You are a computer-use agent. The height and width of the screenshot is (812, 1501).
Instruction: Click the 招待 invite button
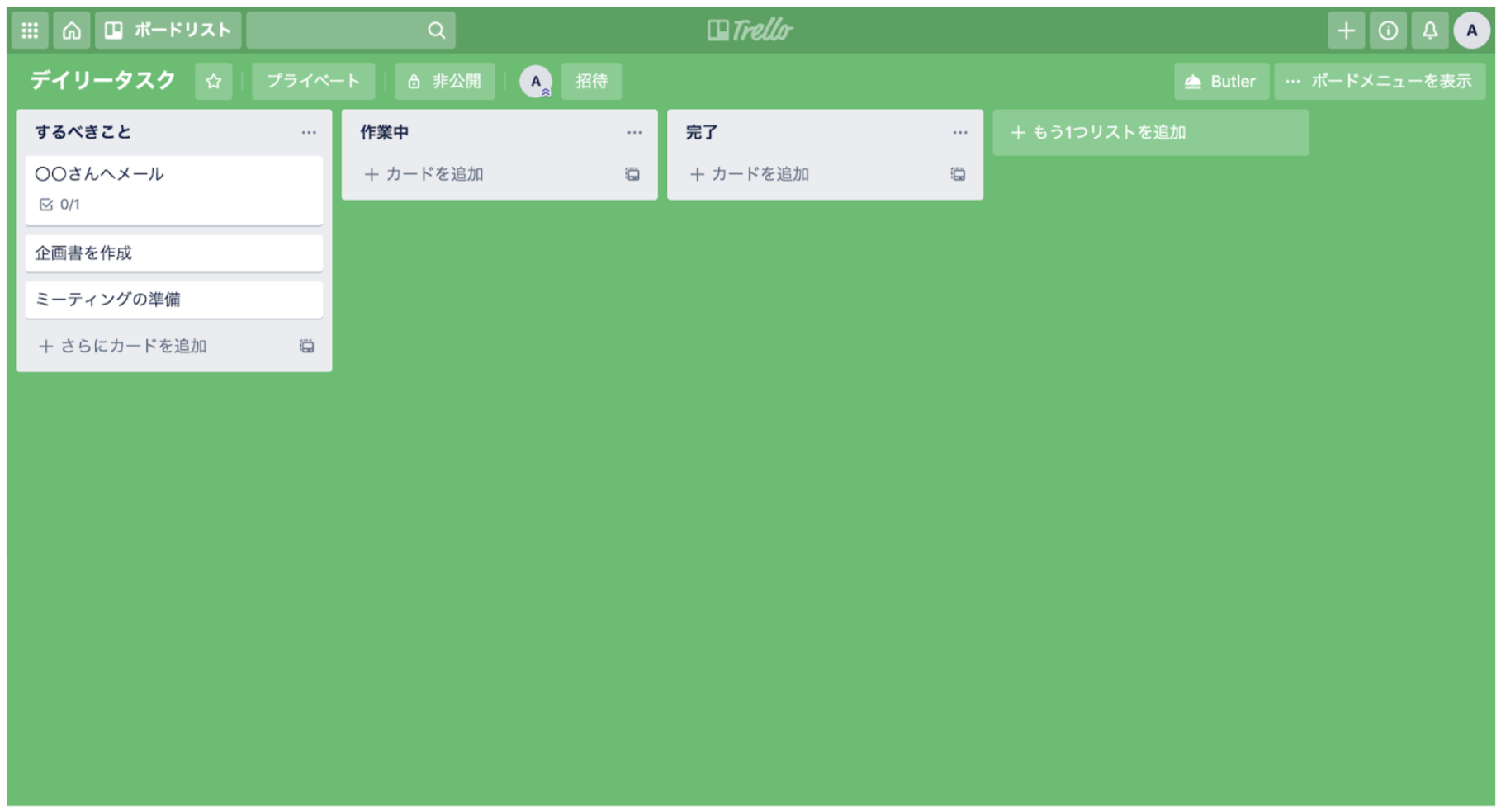click(x=591, y=81)
